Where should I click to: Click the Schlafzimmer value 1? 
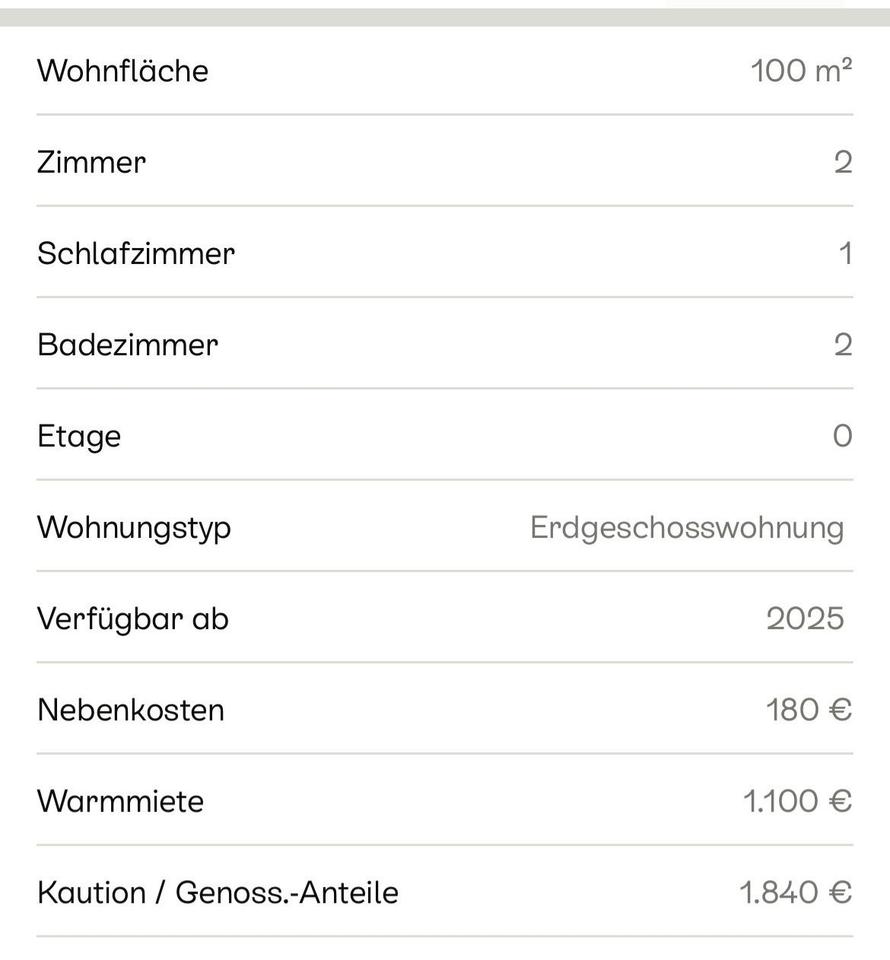(846, 254)
